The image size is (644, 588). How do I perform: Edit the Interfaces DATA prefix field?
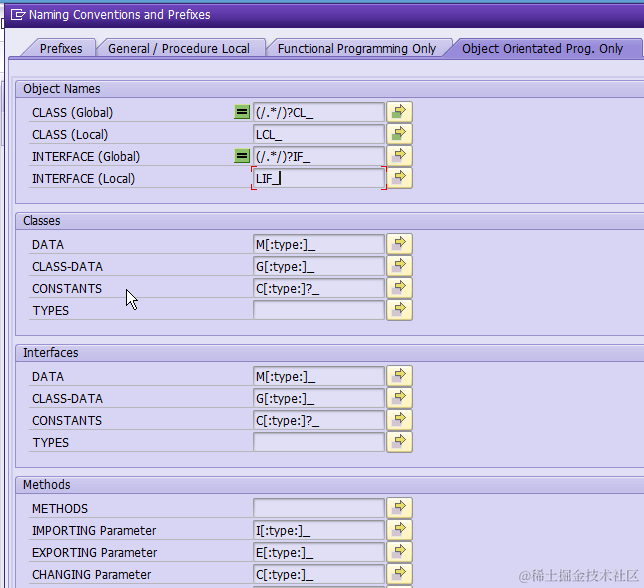coord(319,376)
